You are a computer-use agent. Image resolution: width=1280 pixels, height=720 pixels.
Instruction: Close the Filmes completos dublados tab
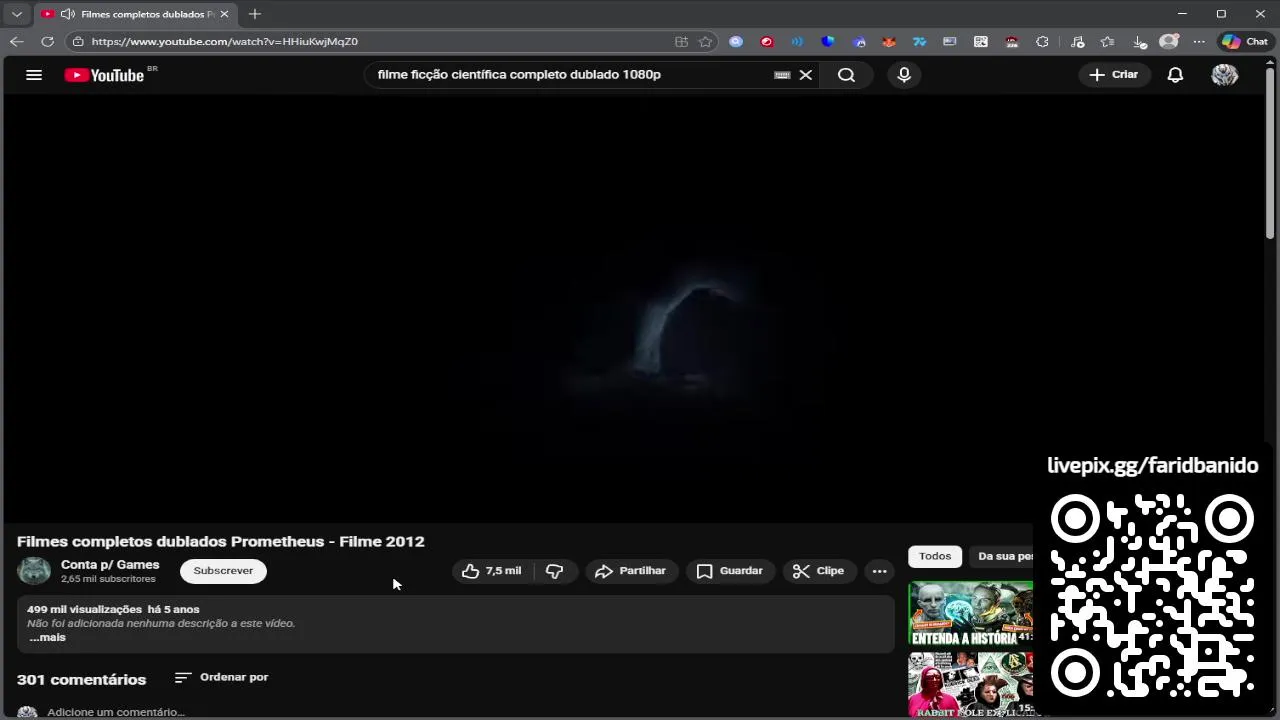(224, 14)
